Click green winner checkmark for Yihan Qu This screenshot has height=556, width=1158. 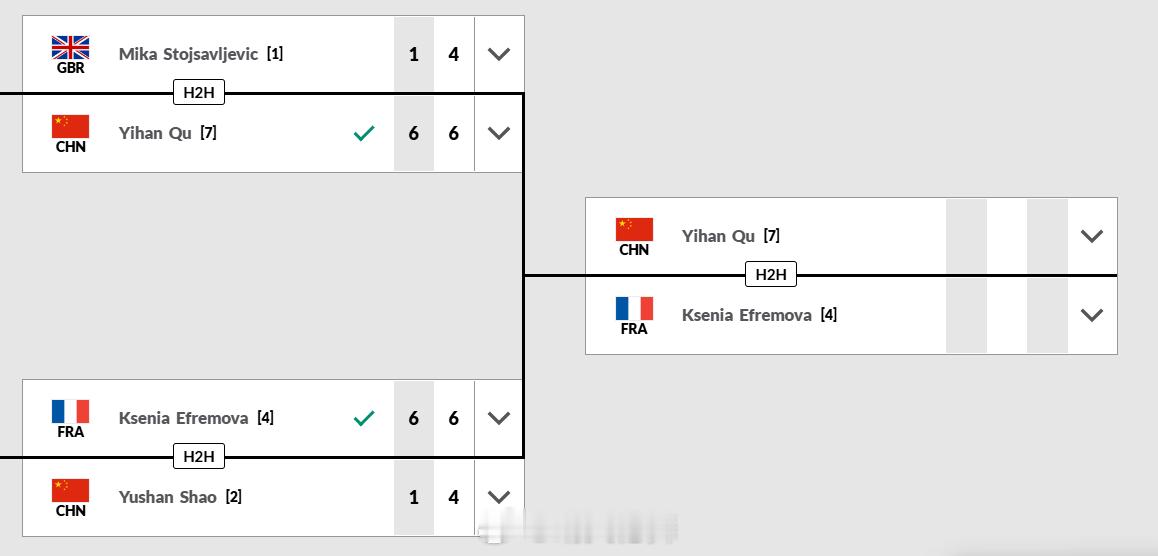364,134
